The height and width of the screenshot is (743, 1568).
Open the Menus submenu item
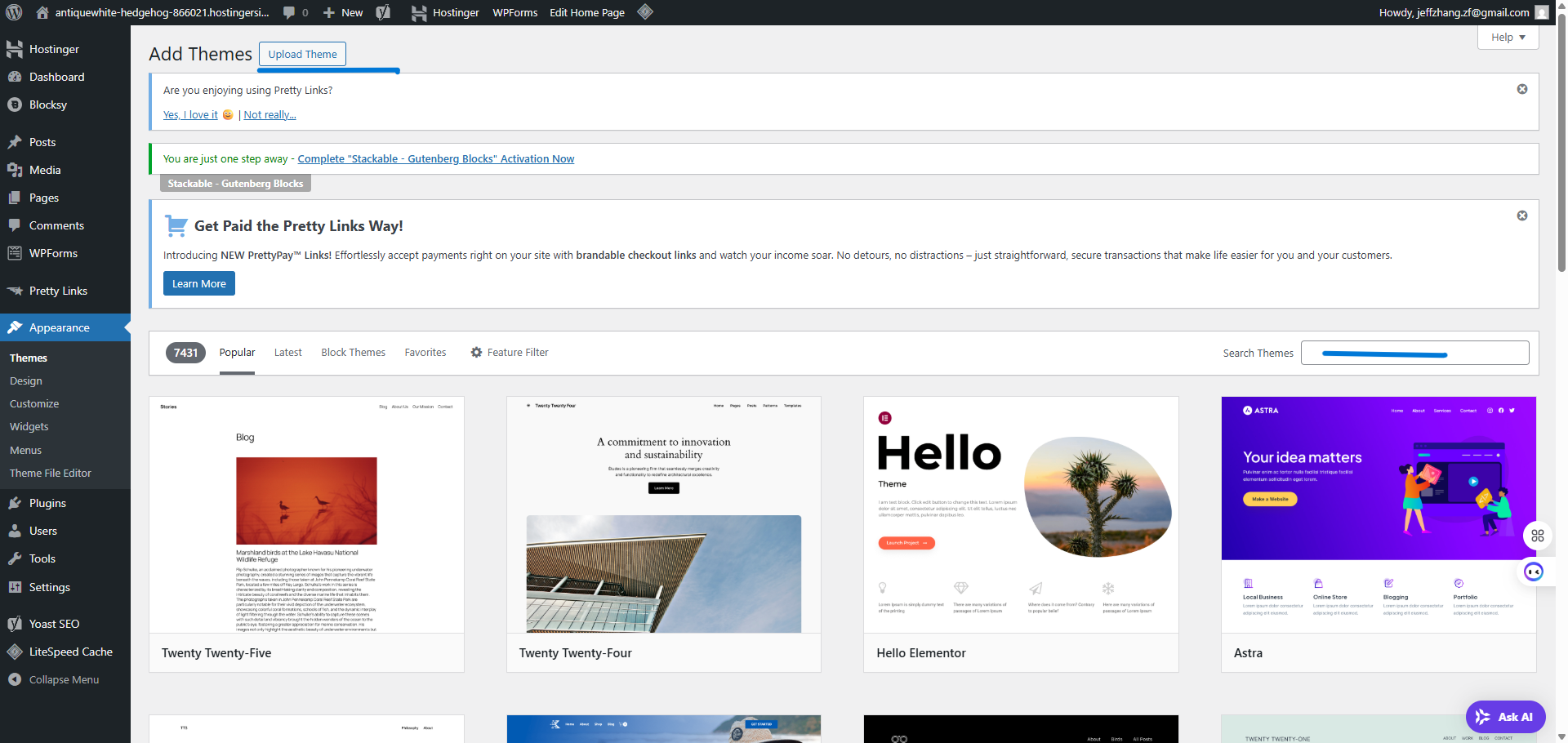[26, 450]
